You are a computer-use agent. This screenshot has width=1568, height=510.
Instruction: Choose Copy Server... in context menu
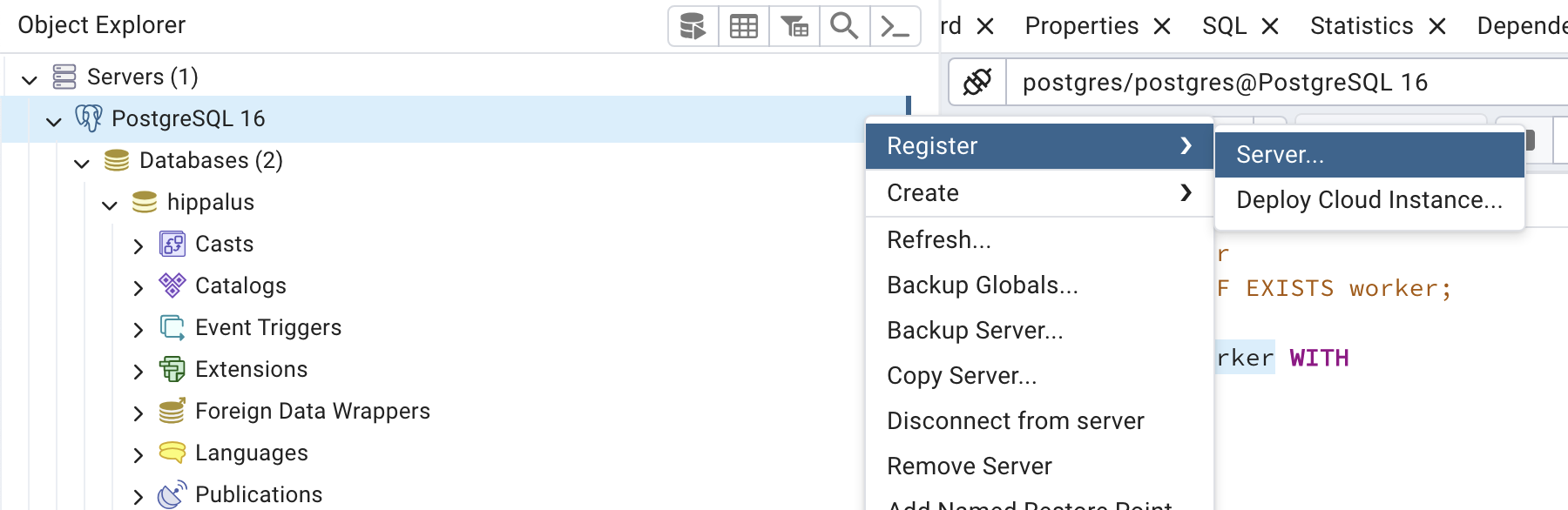click(x=1039, y=376)
